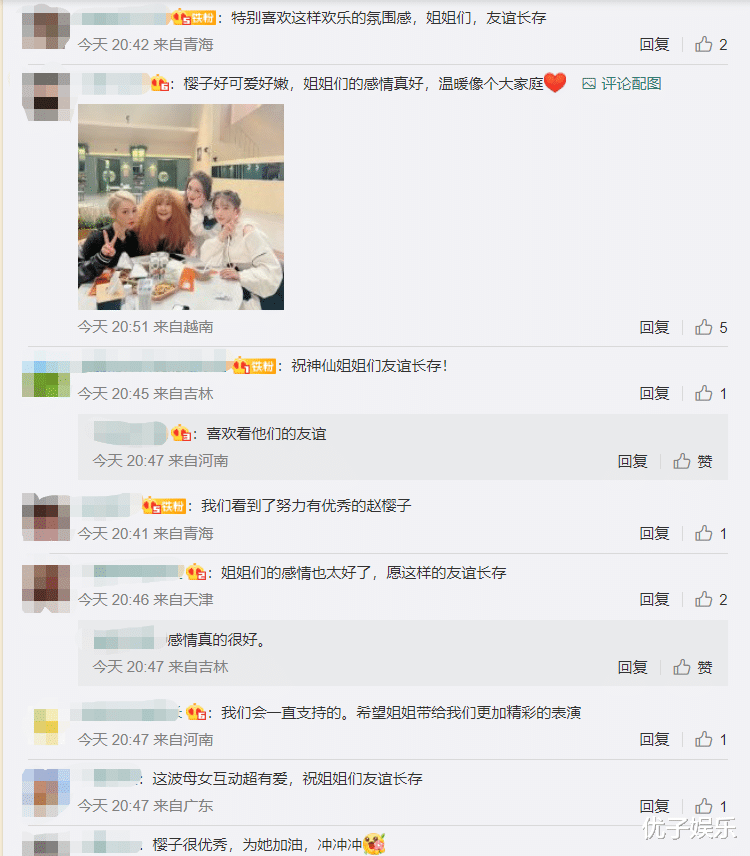
Task: Reply to the Tianjin 20:46 comment
Action: tap(654, 599)
